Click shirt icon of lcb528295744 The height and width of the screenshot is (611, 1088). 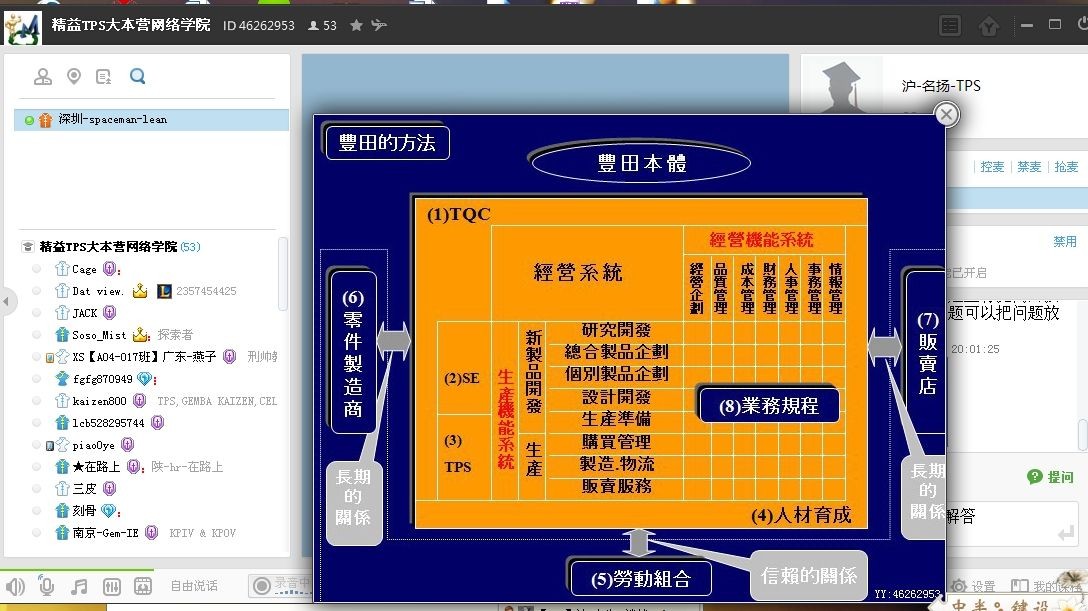click(62, 422)
